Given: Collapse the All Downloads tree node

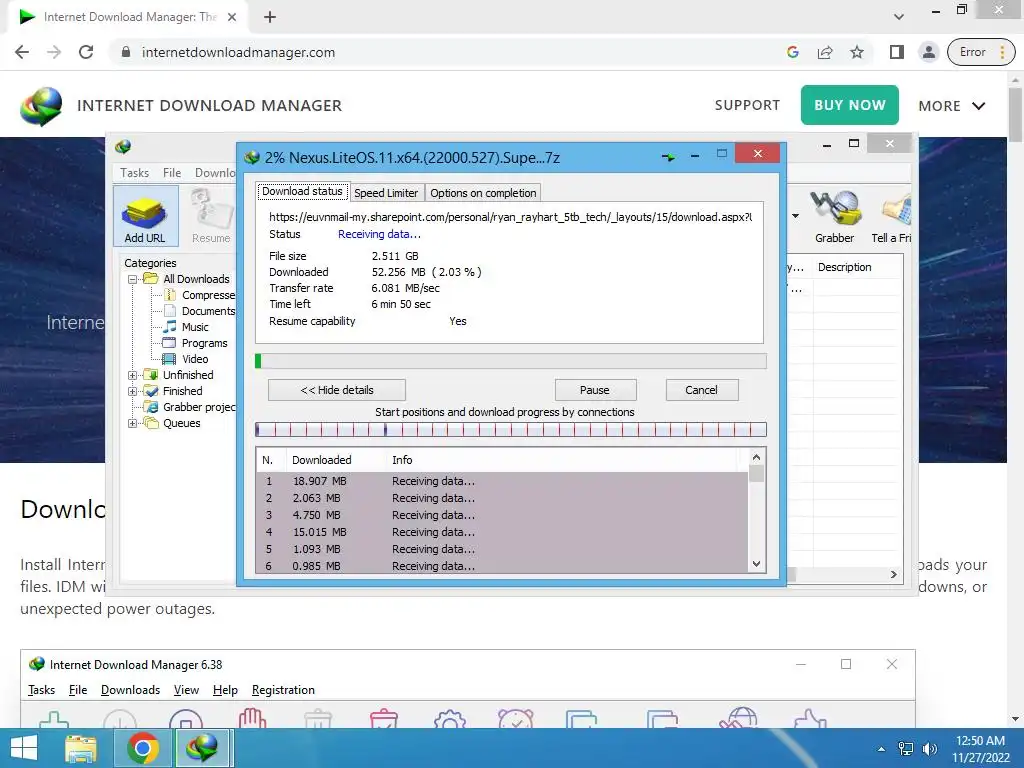Looking at the screenshot, I should (x=133, y=279).
